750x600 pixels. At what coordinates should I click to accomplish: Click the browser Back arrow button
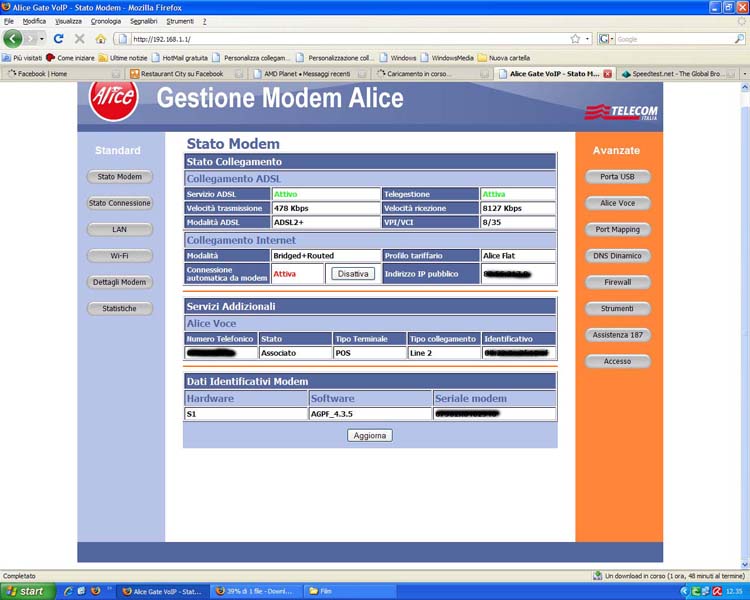pos(12,39)
